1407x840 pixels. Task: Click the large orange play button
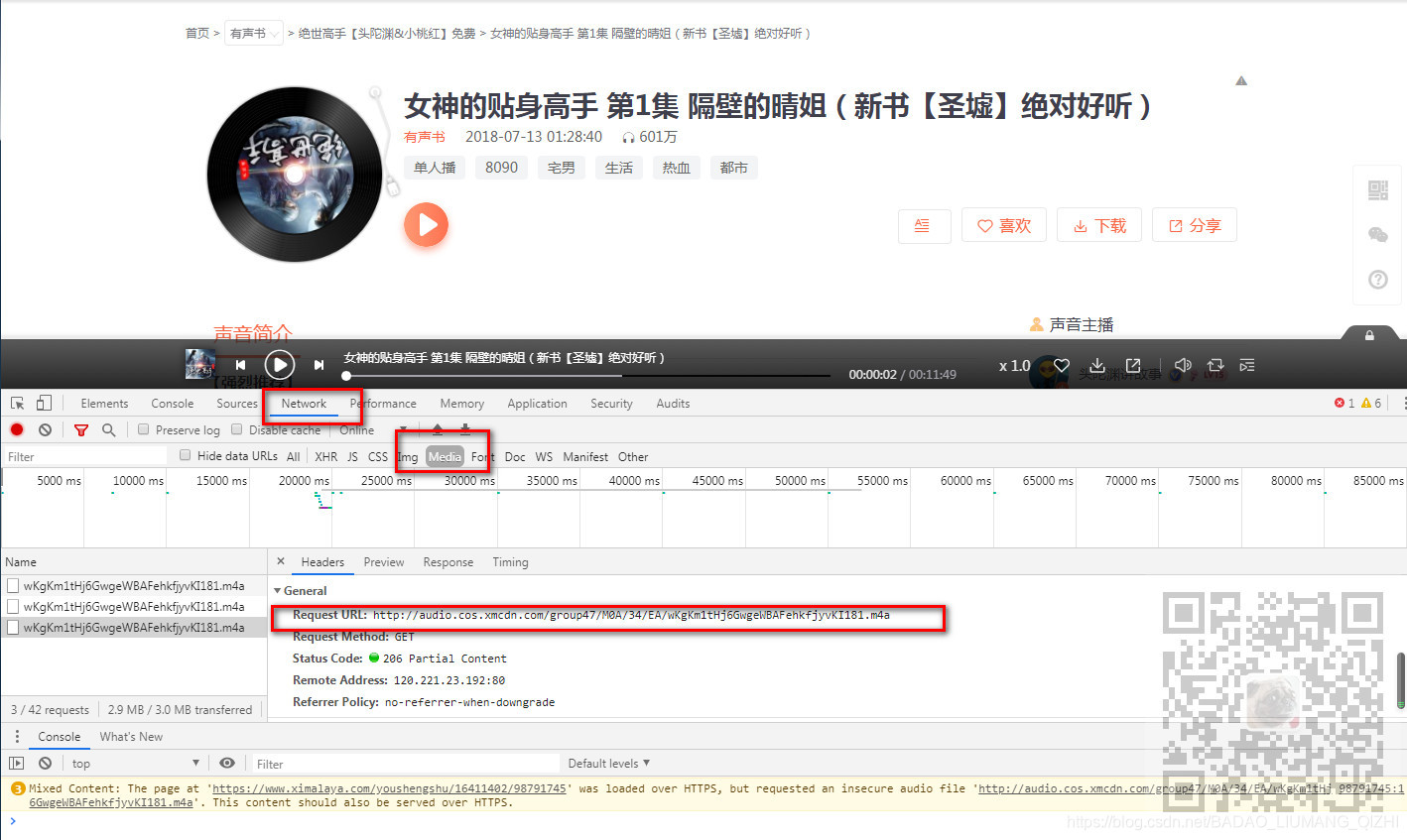point(426,225)
